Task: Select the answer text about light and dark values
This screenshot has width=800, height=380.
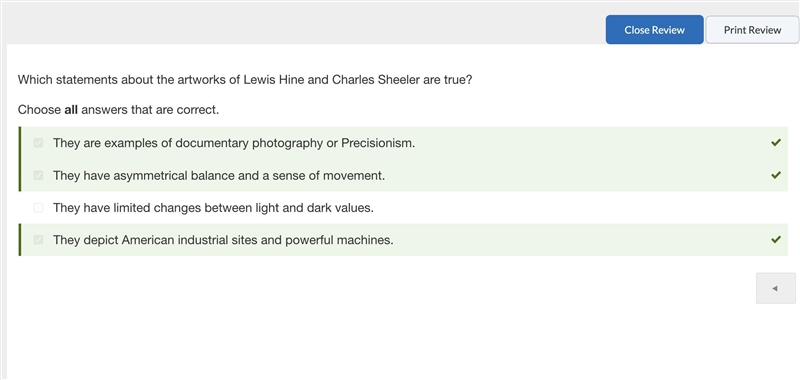Action: pos(213,208)
